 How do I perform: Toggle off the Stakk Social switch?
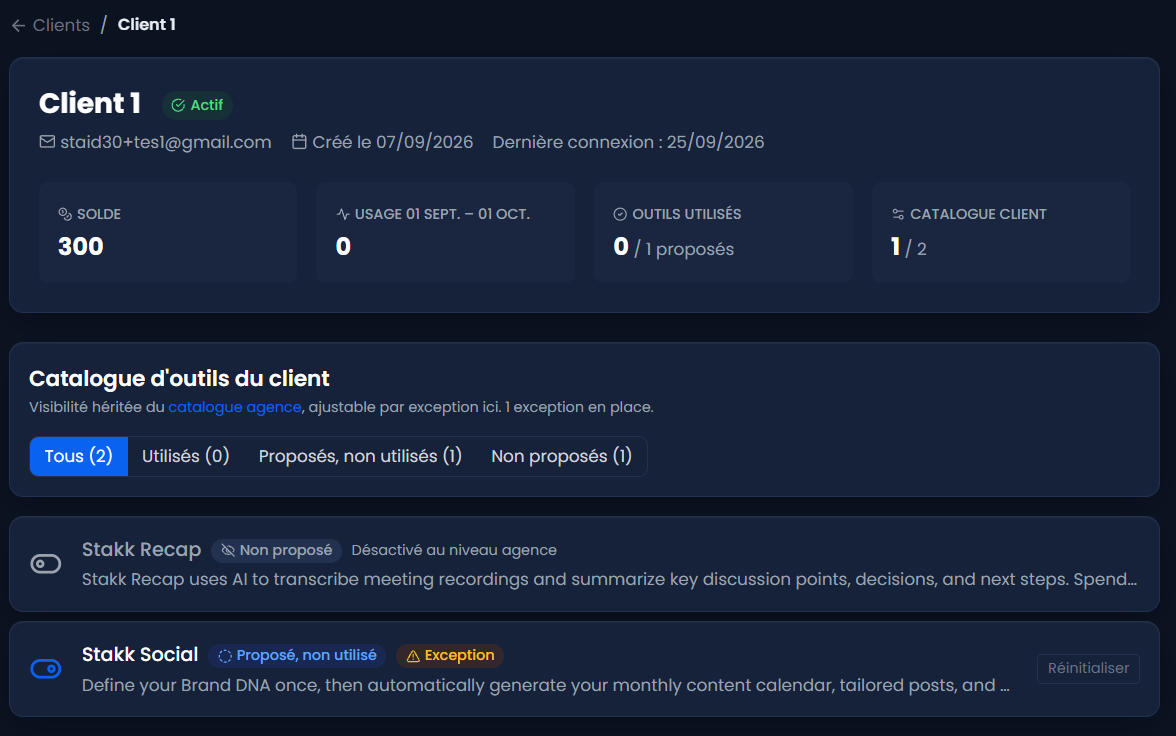tap(46, 668)
